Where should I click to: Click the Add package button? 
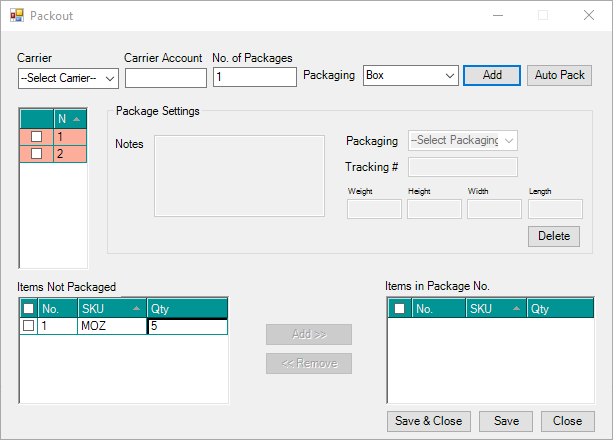(491, 75)
